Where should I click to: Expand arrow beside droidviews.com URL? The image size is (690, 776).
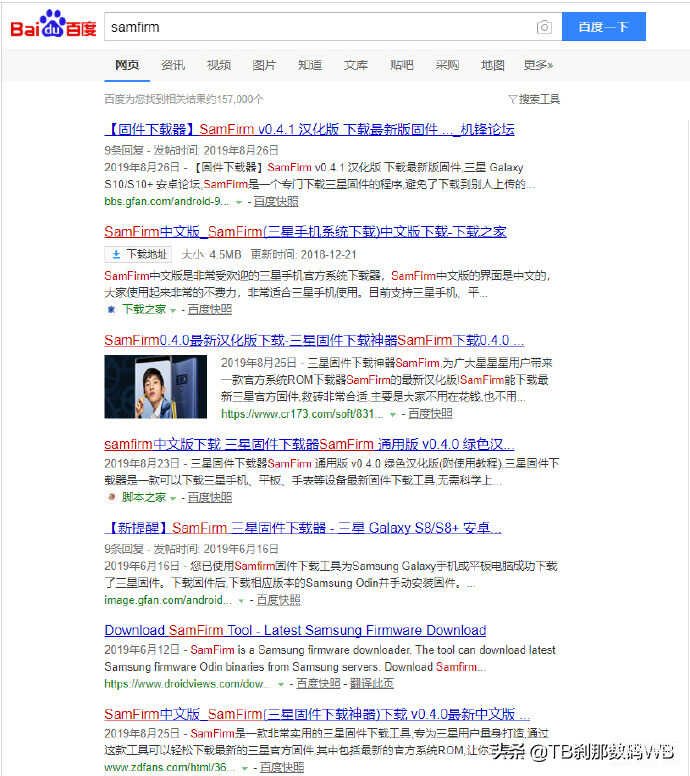[281, 684]
